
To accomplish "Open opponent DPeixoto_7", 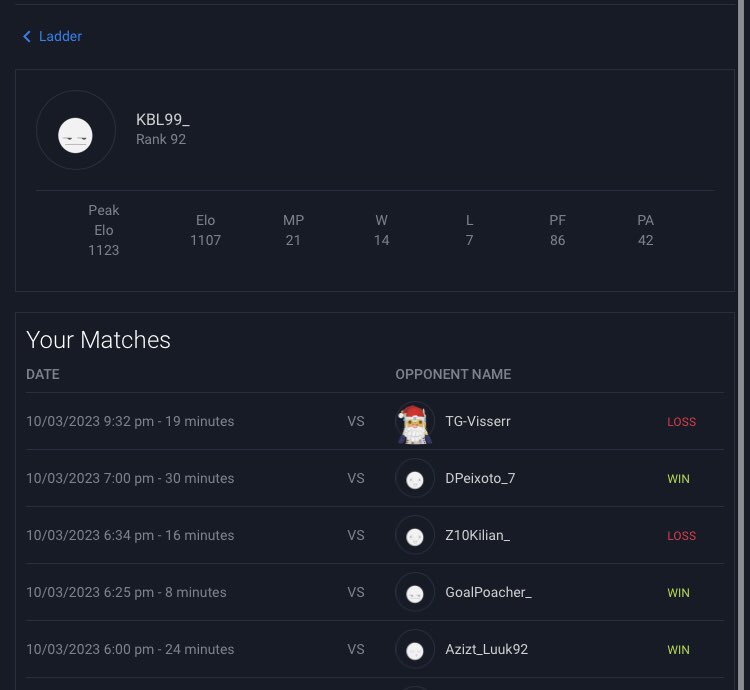I will click(x=480, y=478).
